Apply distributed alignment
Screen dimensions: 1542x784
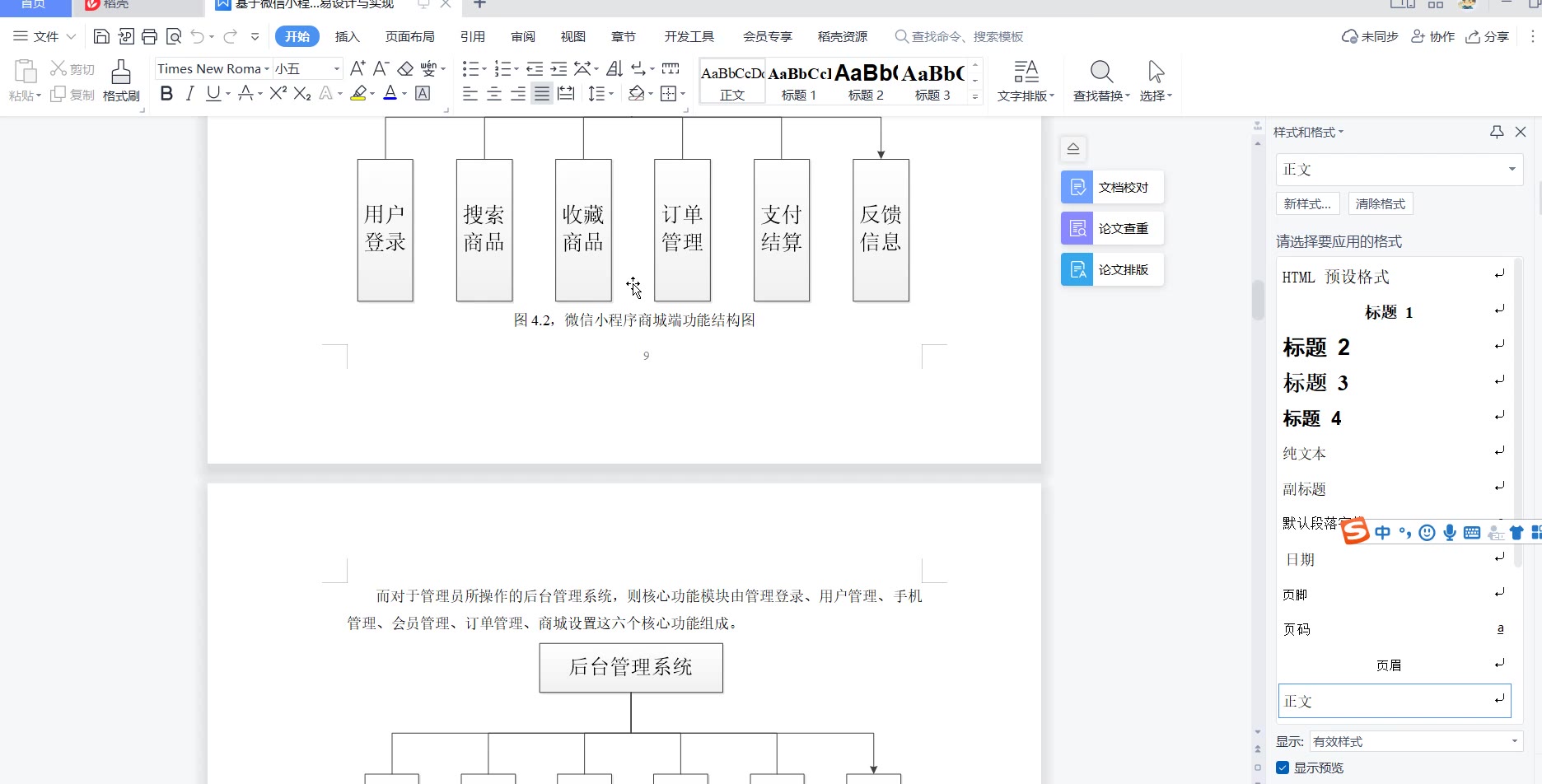point(566,93)
